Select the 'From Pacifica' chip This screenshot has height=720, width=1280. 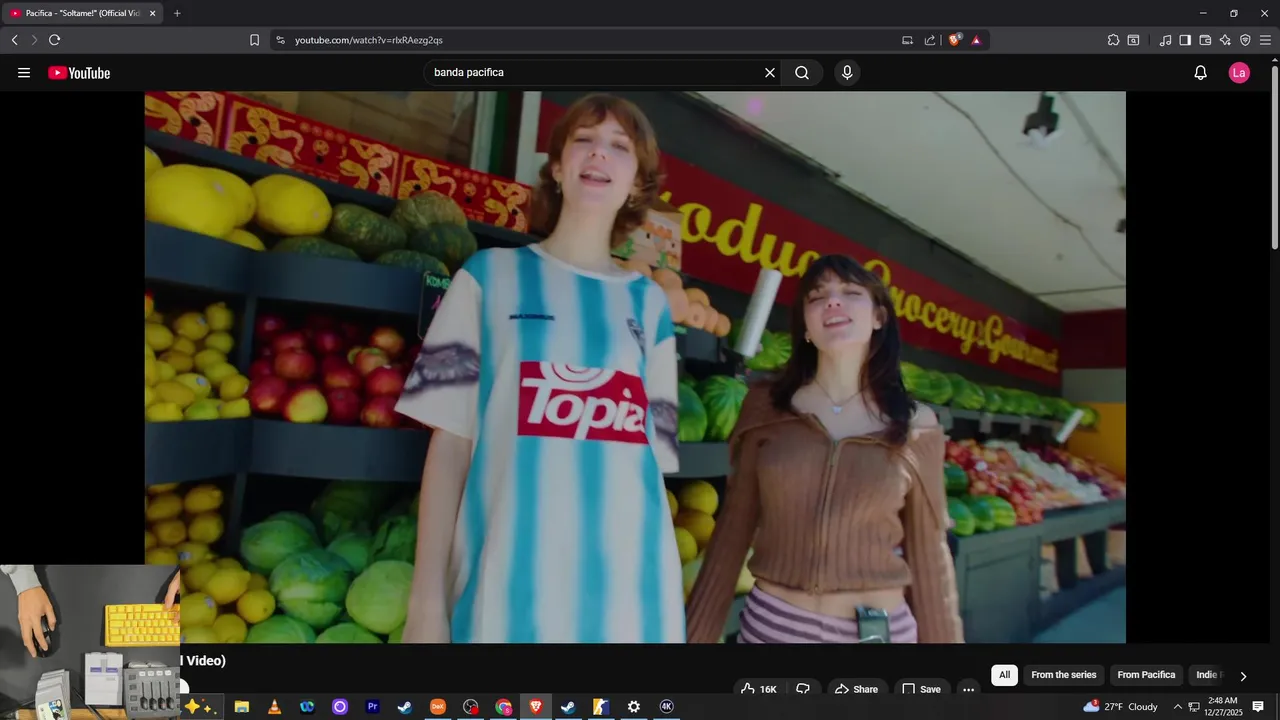1146,675
